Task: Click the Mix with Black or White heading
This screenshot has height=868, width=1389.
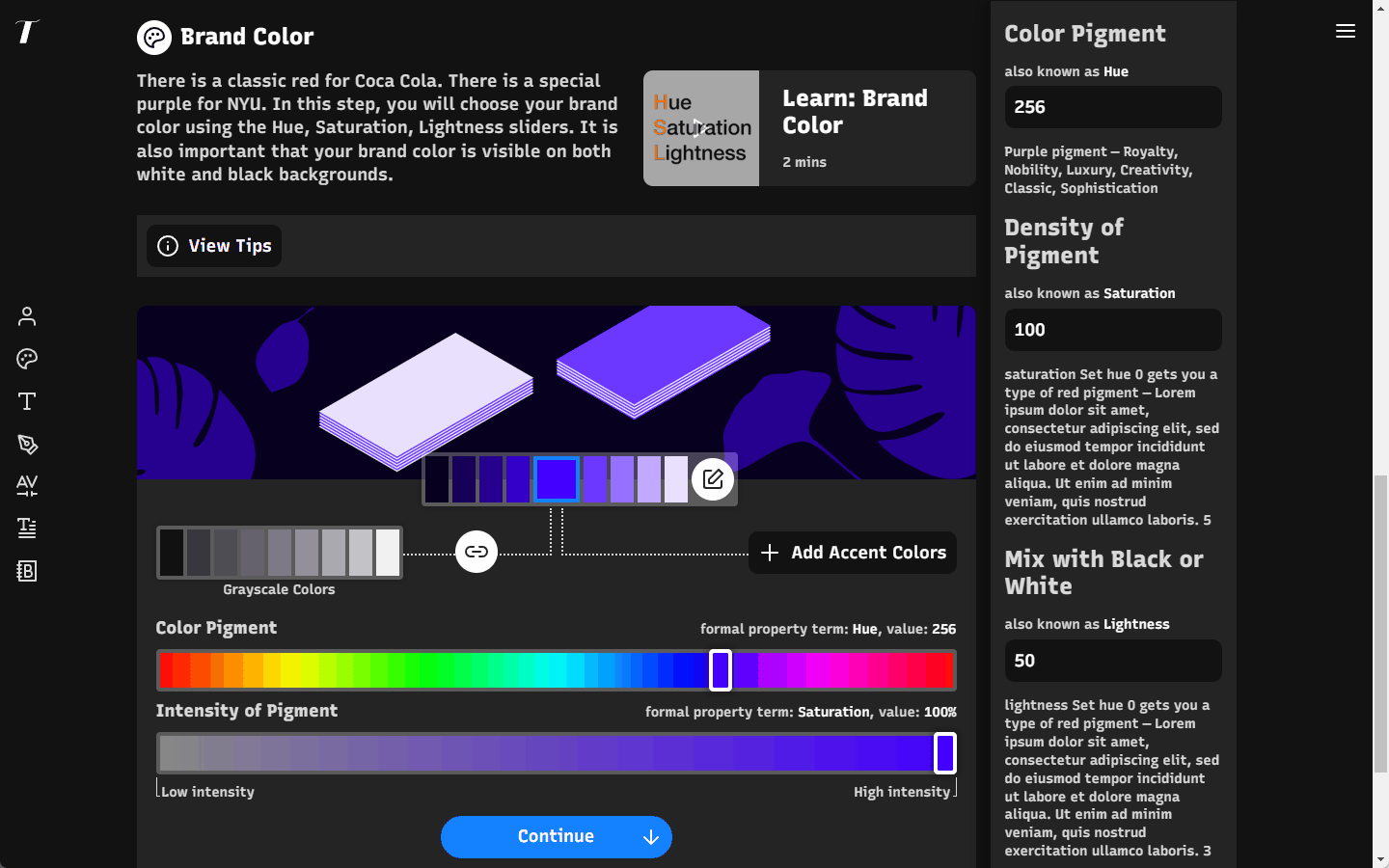Action: (x=1103, y=573)
